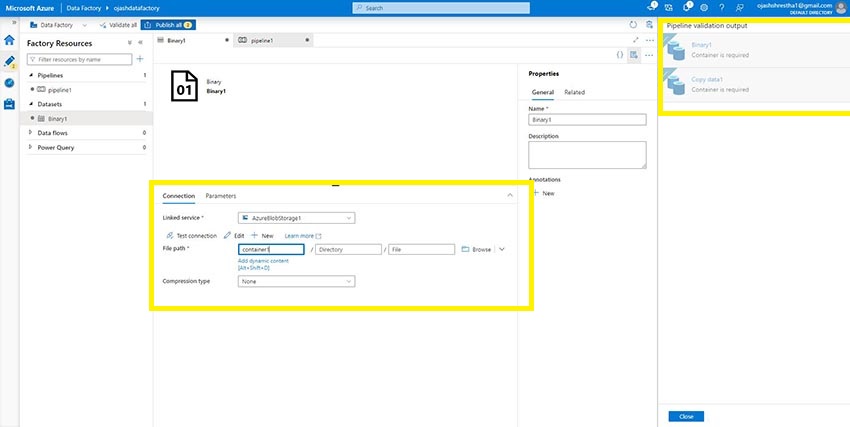Expand the Data flows tree group
This screenshot has height=427, width=850.
pyautogui.click(x=30, y=133)
